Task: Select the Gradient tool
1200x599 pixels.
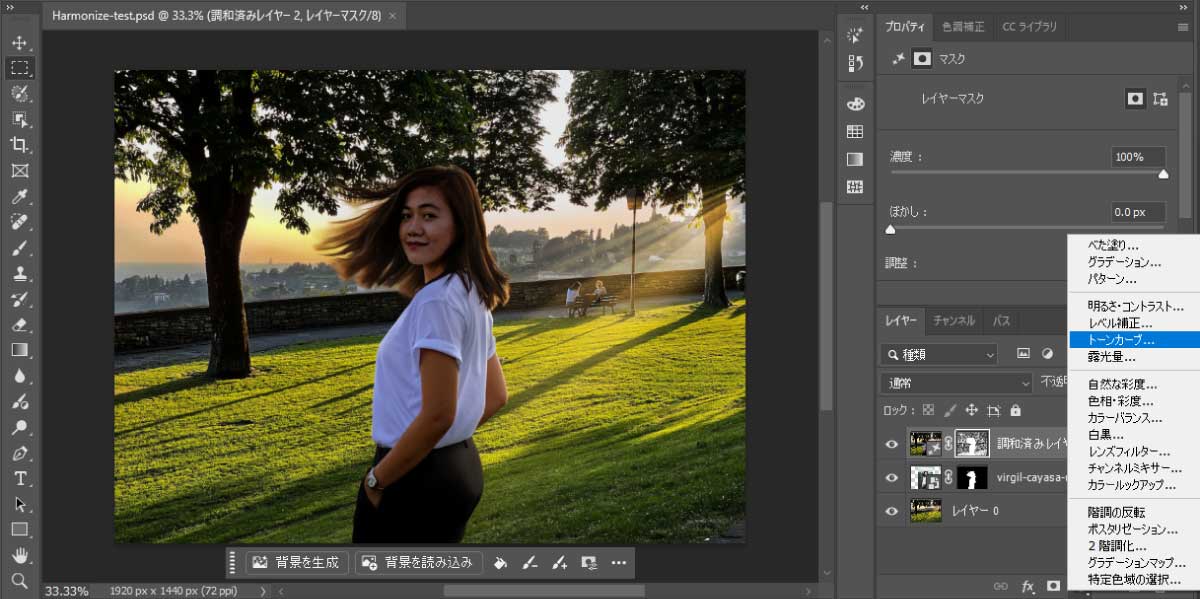Action: (19, 350)
